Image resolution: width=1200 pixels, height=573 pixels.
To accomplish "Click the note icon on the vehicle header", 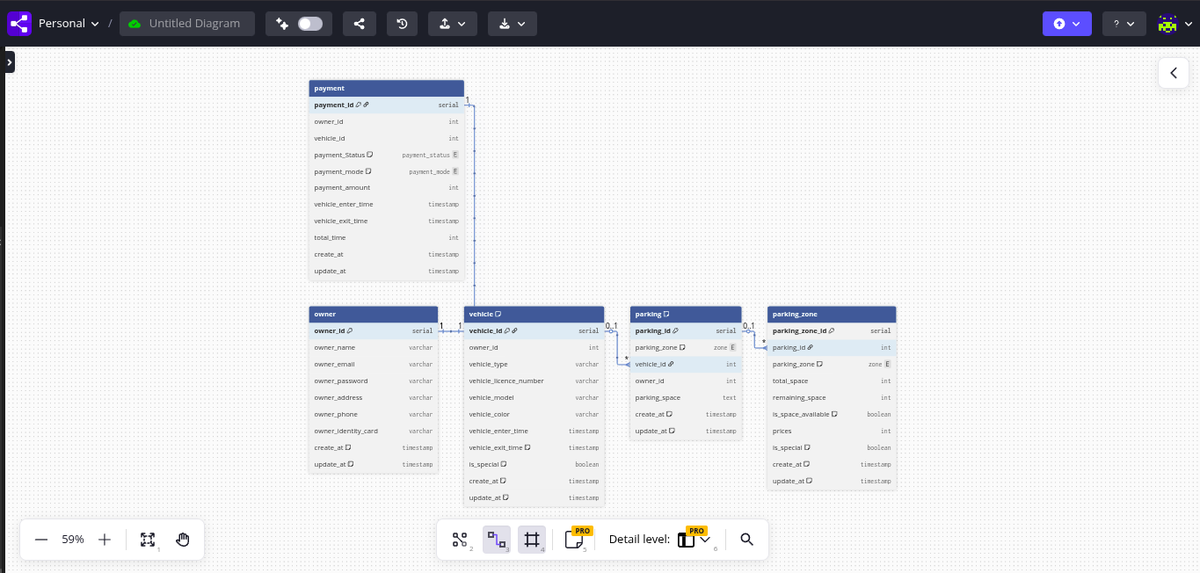I will click(498, 314).
